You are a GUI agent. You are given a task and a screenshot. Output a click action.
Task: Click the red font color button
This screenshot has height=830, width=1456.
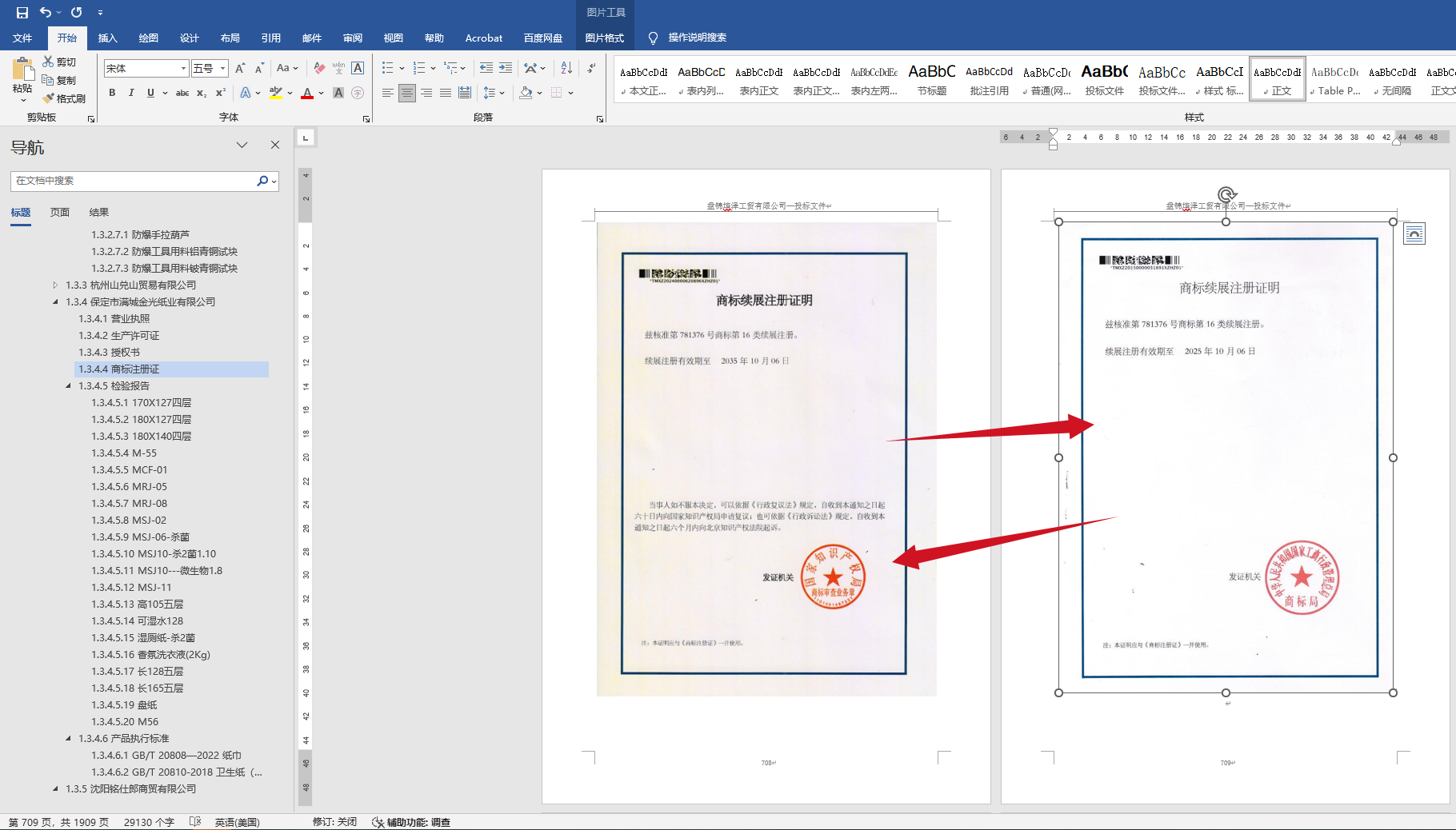pyautogui.click(x=307, y=93)
